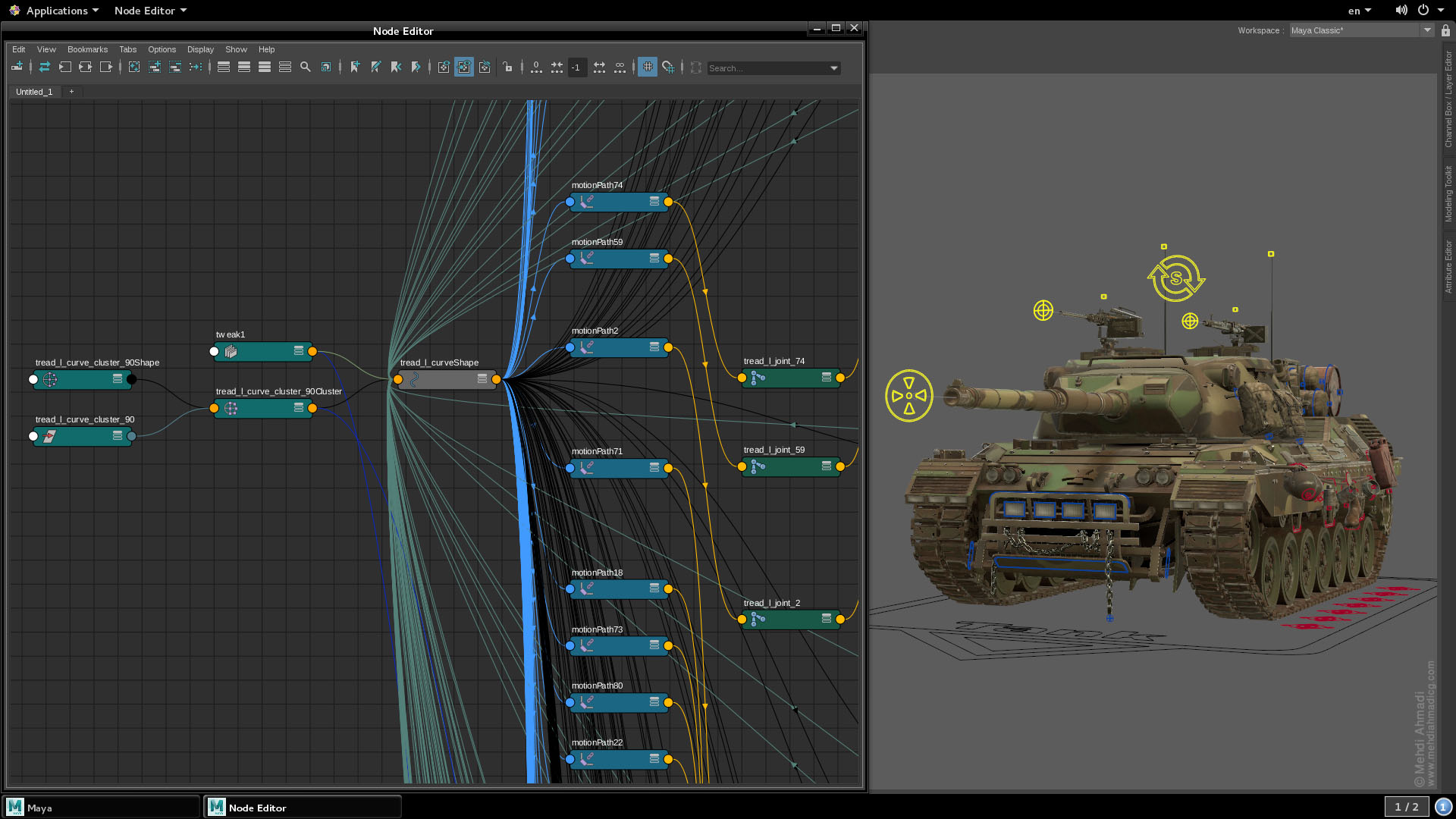This screenshot has height=819, width=1456.
Task: Select the circular S rotation control above tank
Action: pos(1176,278)
